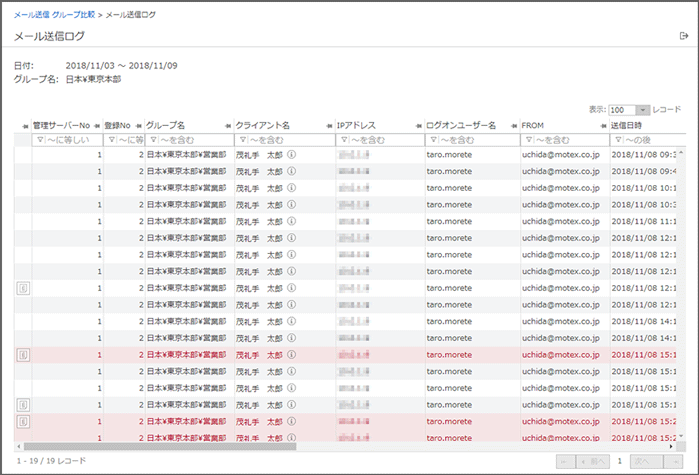The width and height of the screenshot is (699, 475).
Task: Sort by ログオンユーザー名 column header
Action: 461,126
